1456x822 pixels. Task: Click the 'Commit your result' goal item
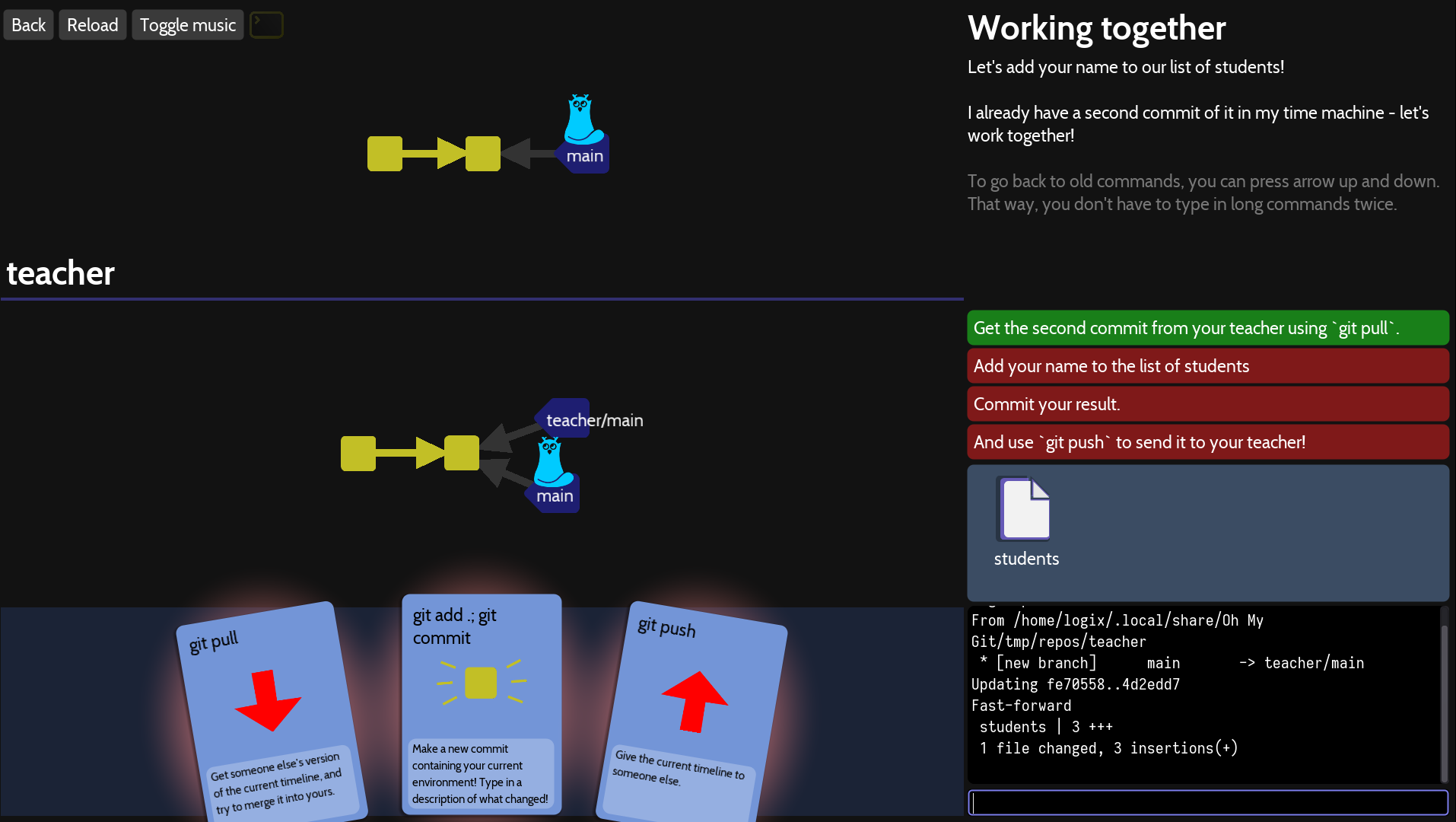[1207, 403]
